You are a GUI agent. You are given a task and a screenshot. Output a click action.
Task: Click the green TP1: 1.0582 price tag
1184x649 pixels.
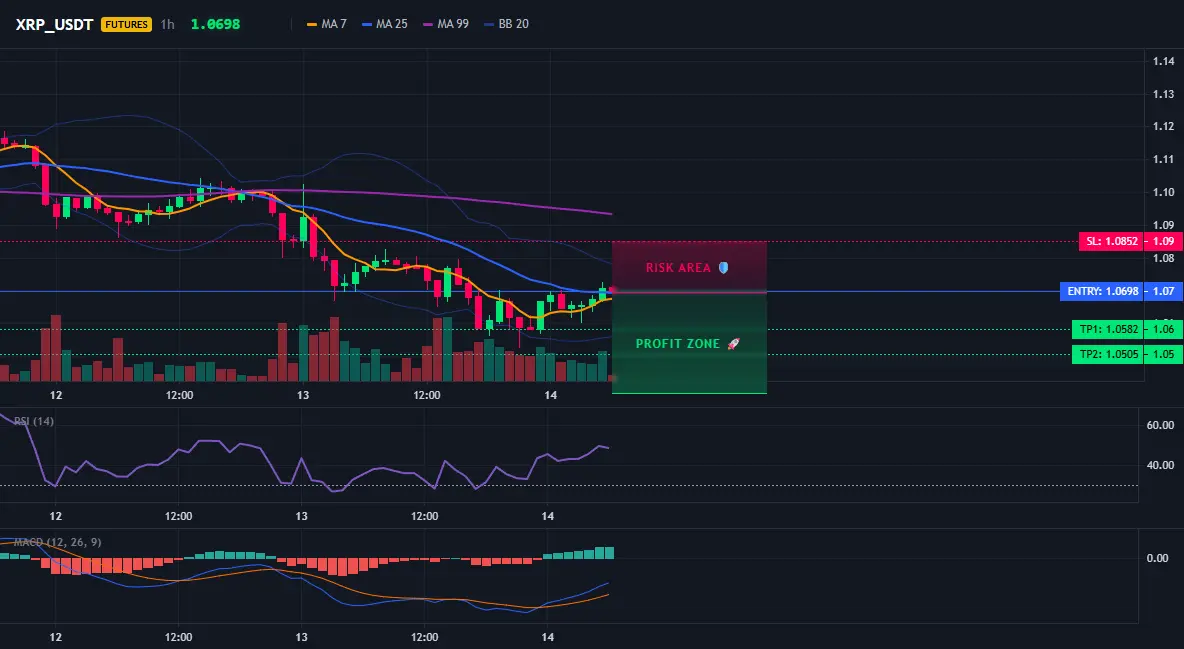[1108, 329]
